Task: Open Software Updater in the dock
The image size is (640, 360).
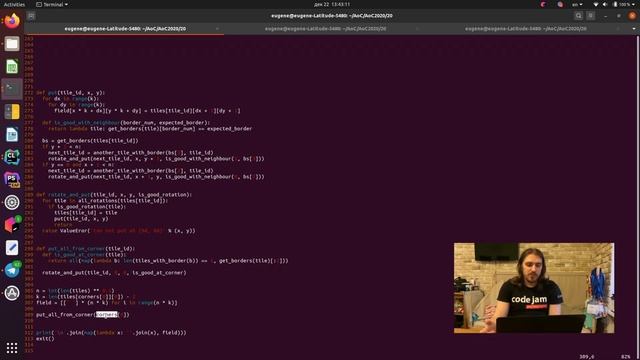Action: pos(12,293)
